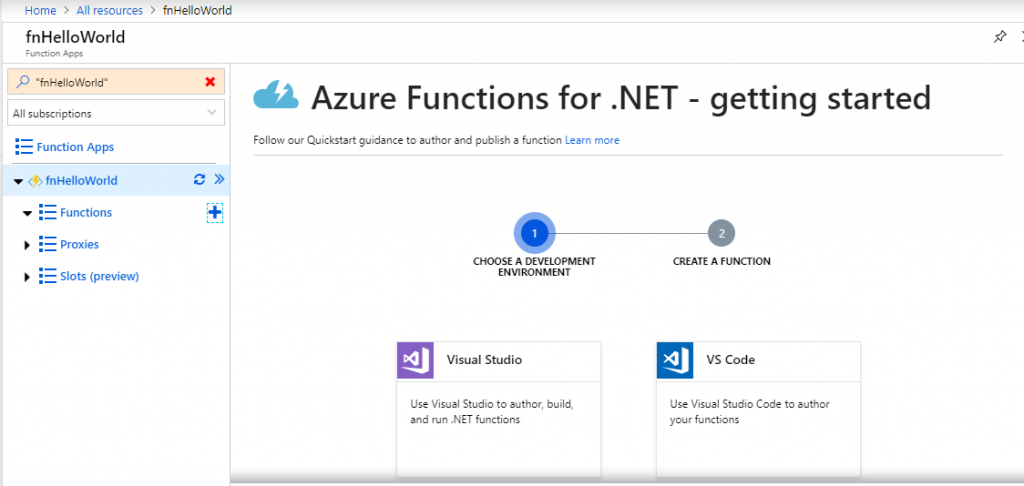Click the Function Apps list icon
The height and width of the screenshot is (486, 1024).
click(x=24, y=147)
